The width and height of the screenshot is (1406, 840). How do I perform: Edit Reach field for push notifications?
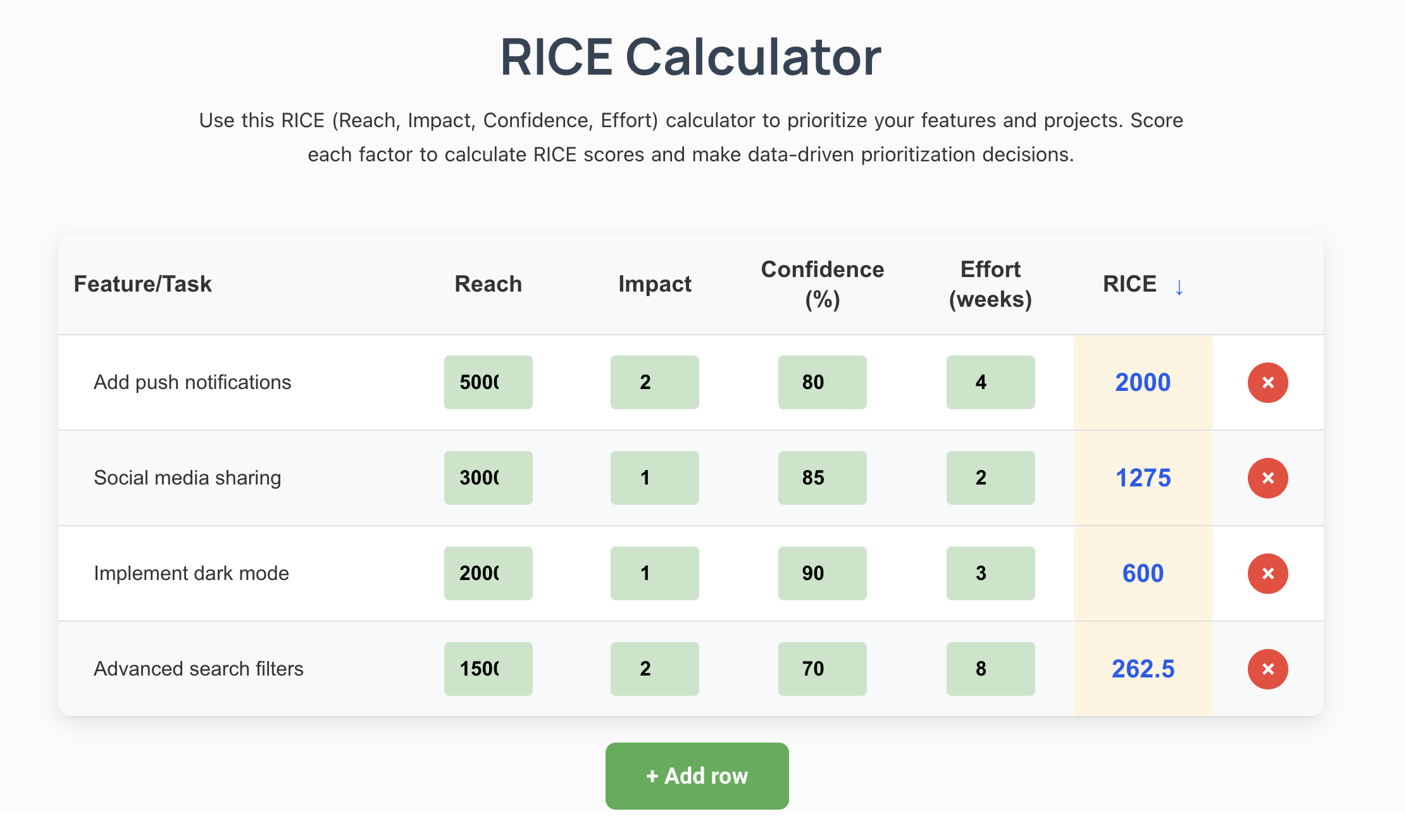488,383
